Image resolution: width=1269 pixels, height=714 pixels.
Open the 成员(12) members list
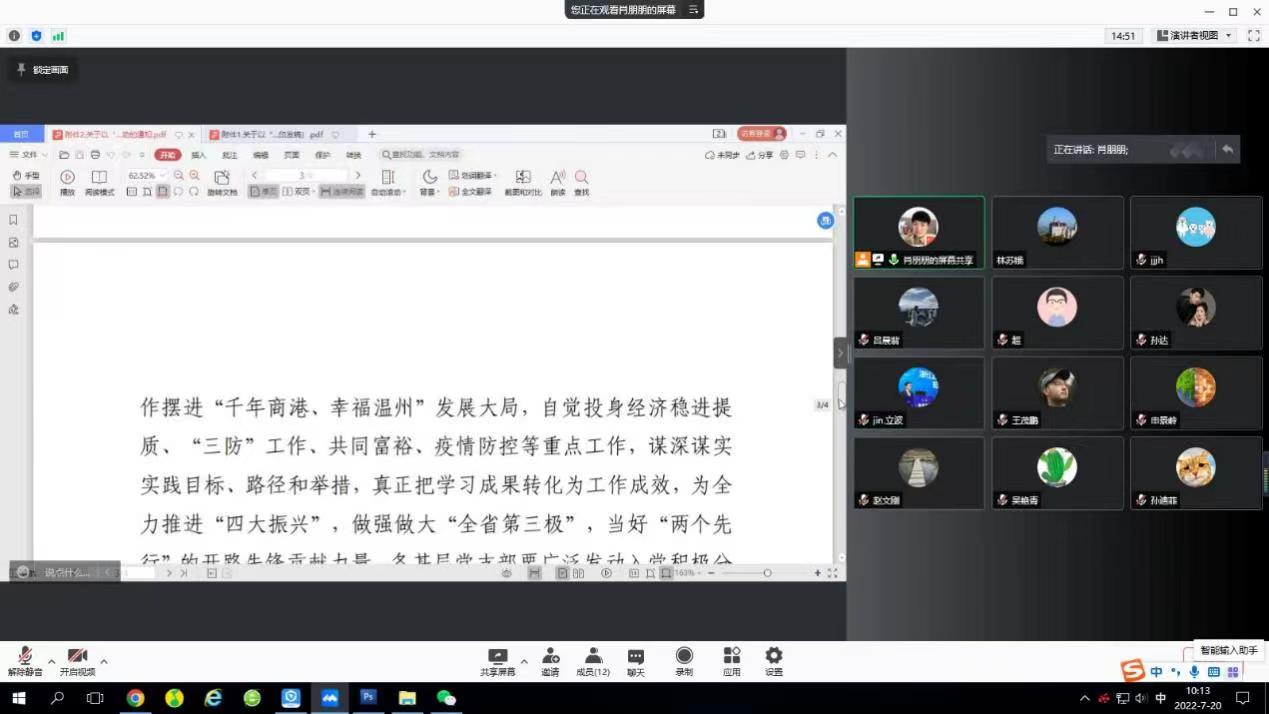point(593,661)
